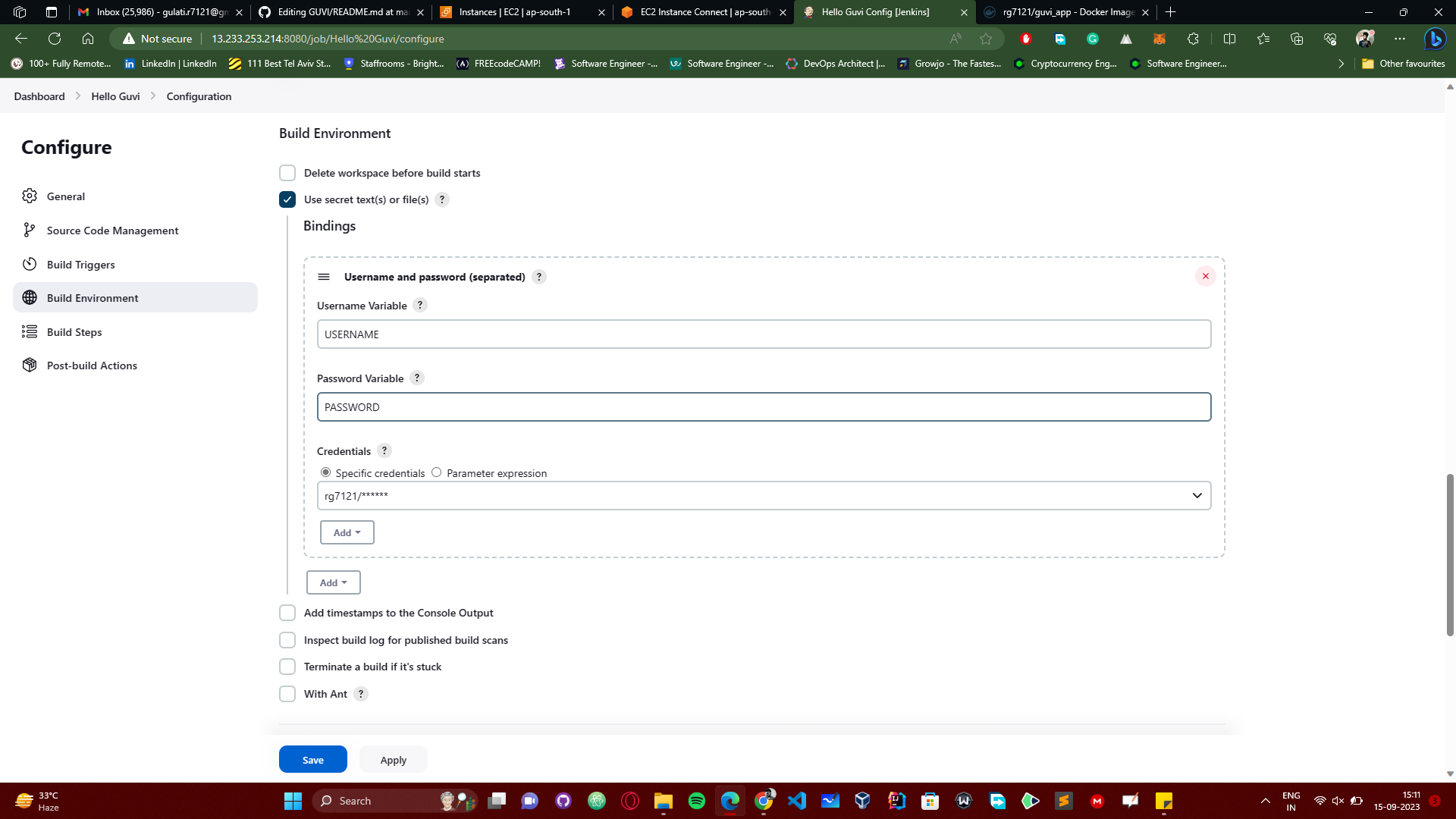Viewport: 1456px width, 819px height.
Task: Remove the Username and password binding
Action: pos(1205,276)
